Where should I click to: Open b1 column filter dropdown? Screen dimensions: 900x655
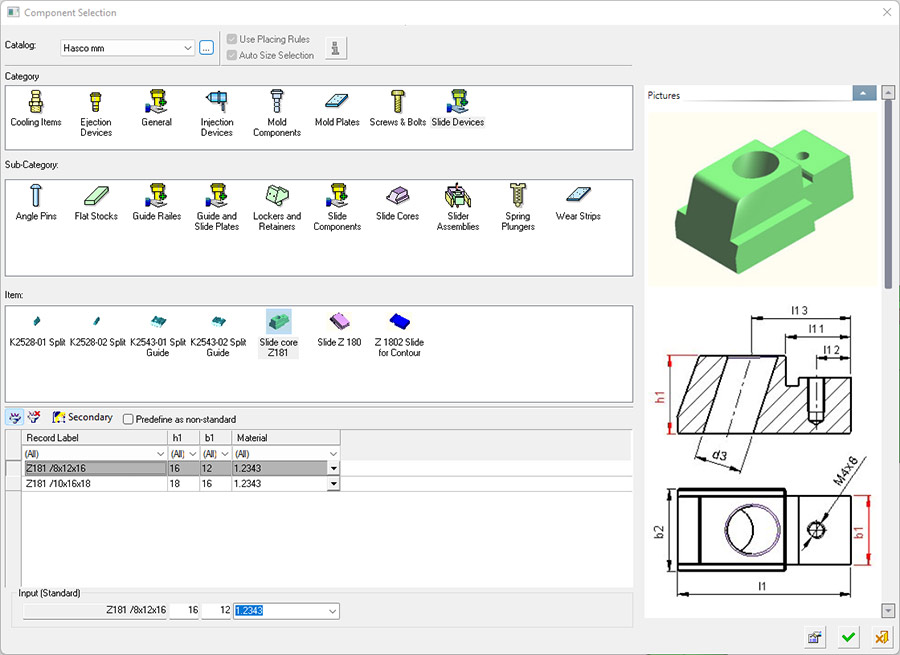click(224, 454)
